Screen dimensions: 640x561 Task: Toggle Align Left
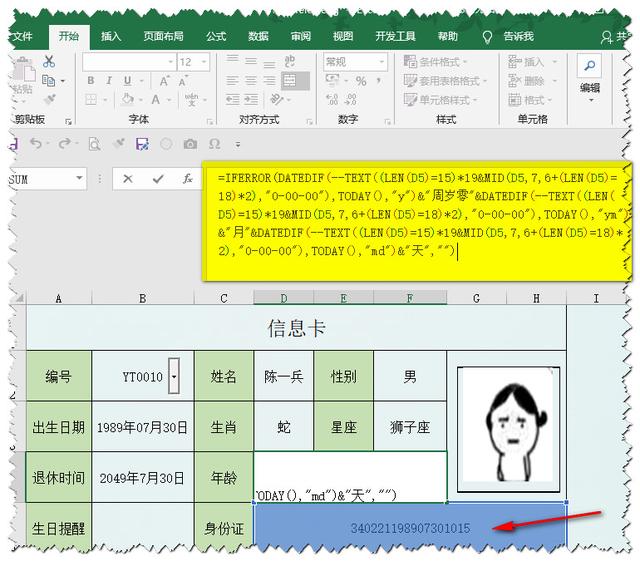click(x=232, y=80)
